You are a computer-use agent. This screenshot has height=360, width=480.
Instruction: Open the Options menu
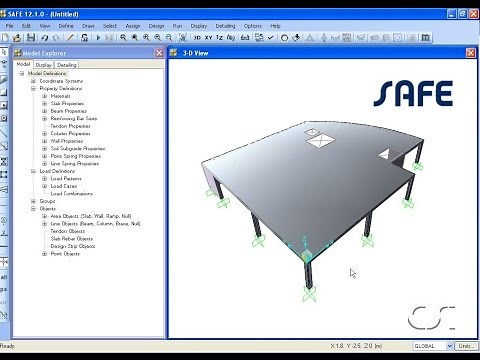[x=253, y=26]
